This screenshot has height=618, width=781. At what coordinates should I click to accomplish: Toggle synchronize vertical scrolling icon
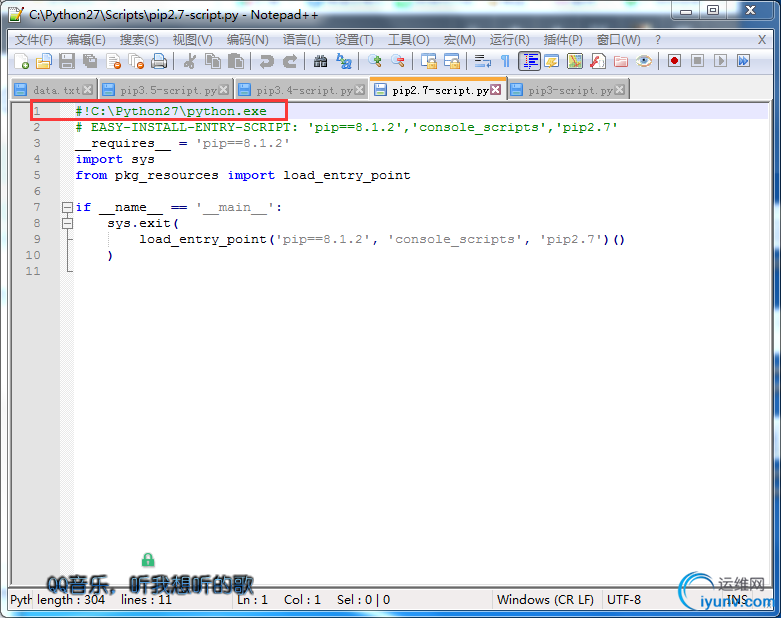click(x=428, y=61)
